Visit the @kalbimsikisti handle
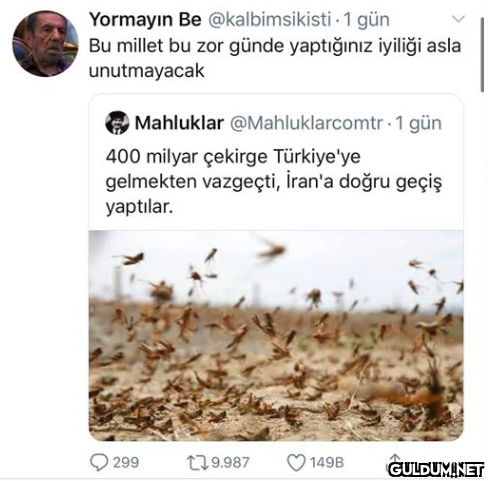The width and height of the screenshot is (488, 481). pyautogui.click(x=270, y=20)
